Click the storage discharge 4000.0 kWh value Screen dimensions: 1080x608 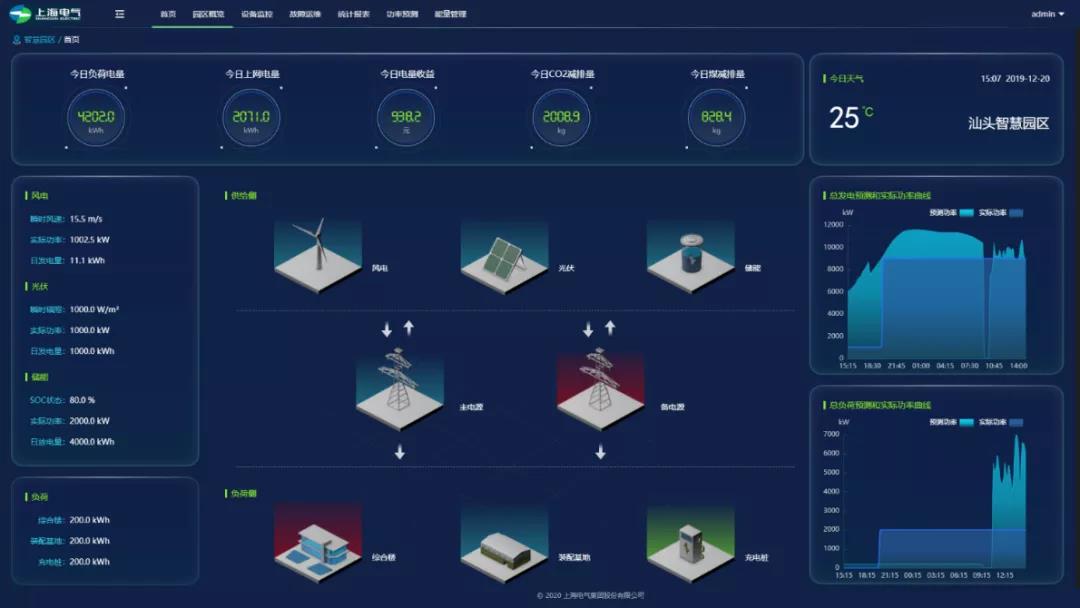[92, 441]
